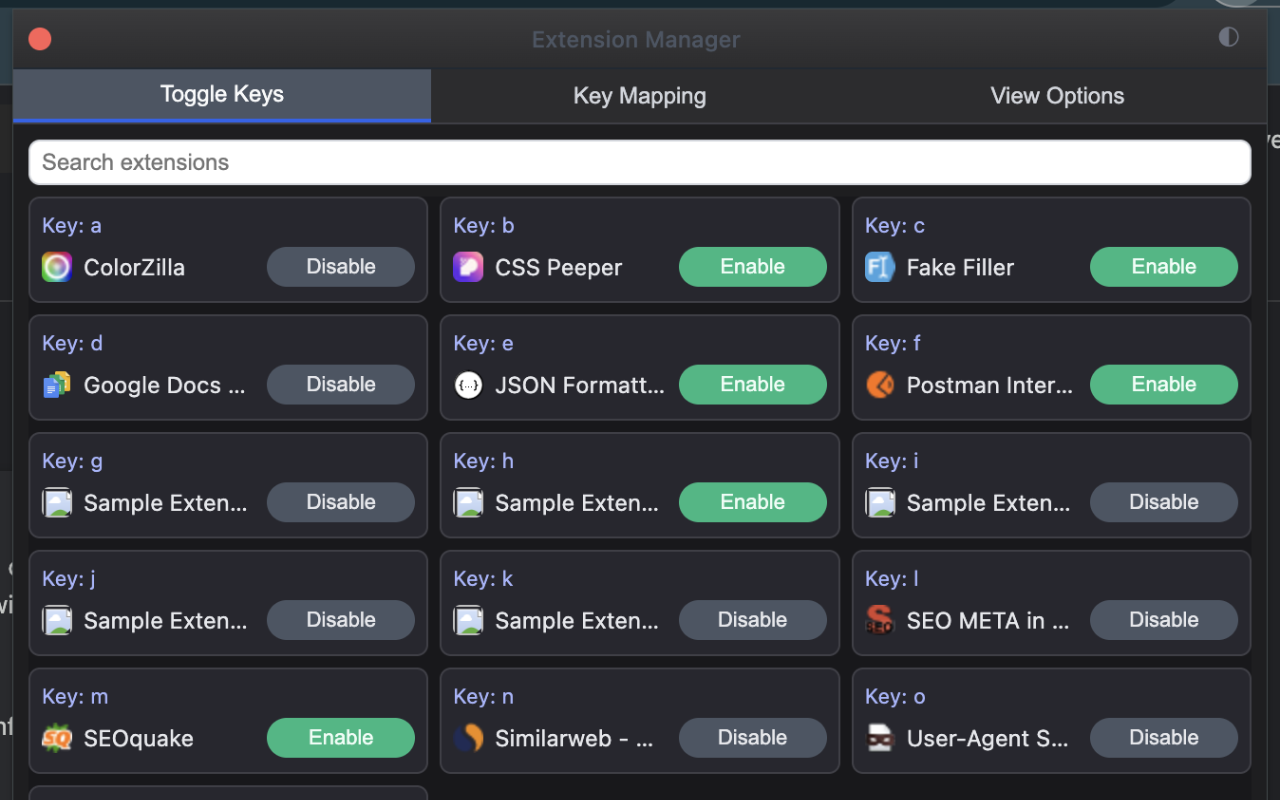Disable Sample Extension mapped to key i

click(1164, 502)
